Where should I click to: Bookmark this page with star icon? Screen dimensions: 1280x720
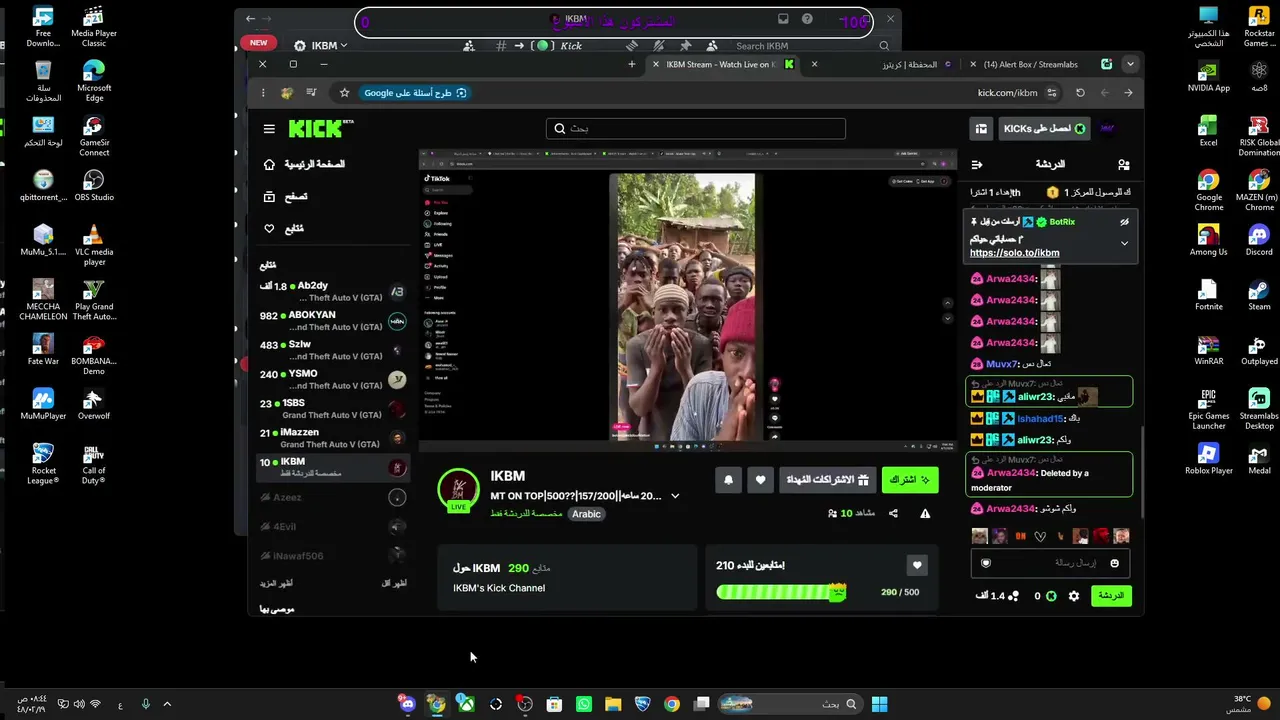coord(344,93)
